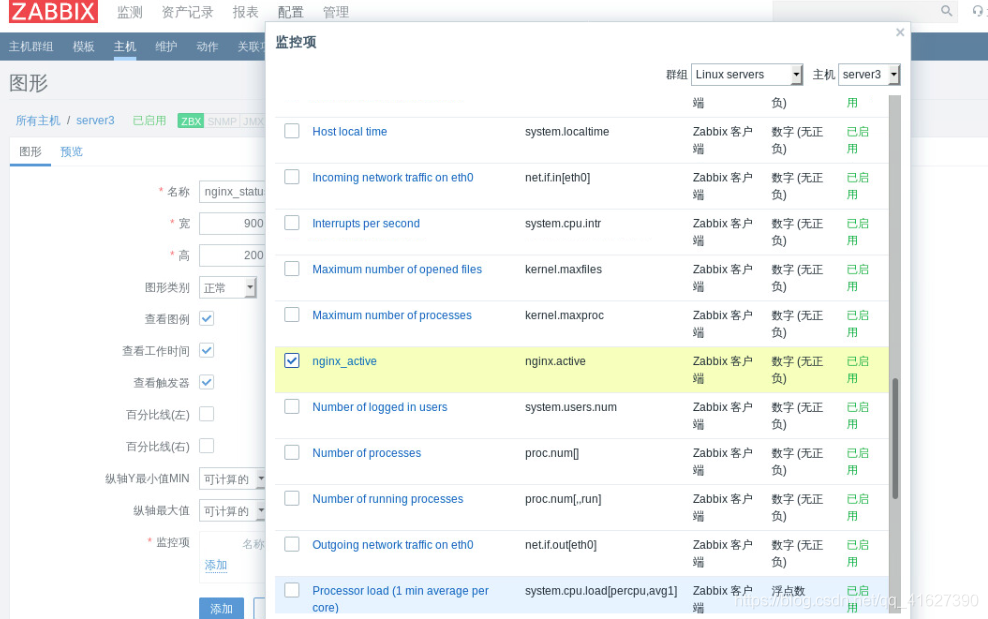Go to 维护 submenu

(x=166, y=47)
